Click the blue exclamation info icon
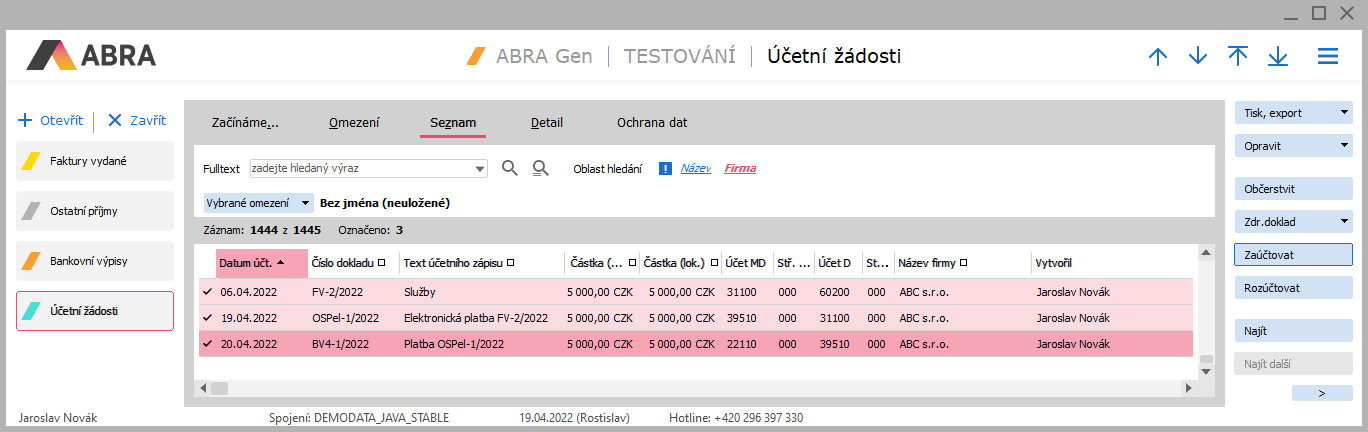Image resolution: width=1368 pixels, height=432 pixels. coord(665,168)
